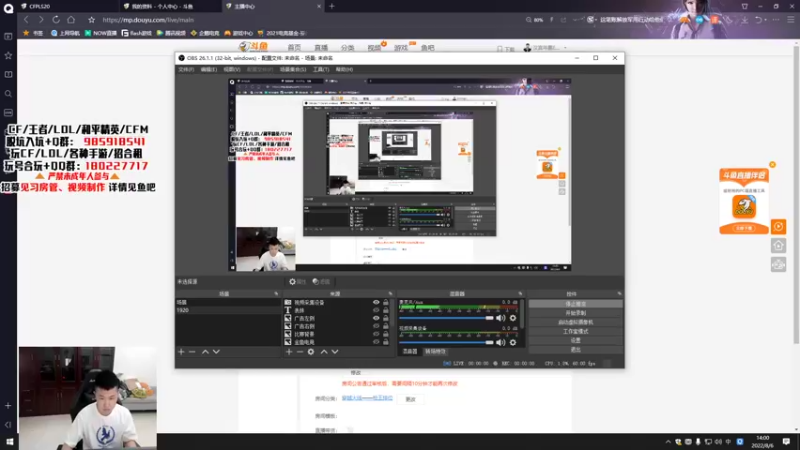Image resolution: width=800 pixels, height=450 pixels.
Task: Adjust the 视频采集设备 volume slider
Action: coord(446,342)
